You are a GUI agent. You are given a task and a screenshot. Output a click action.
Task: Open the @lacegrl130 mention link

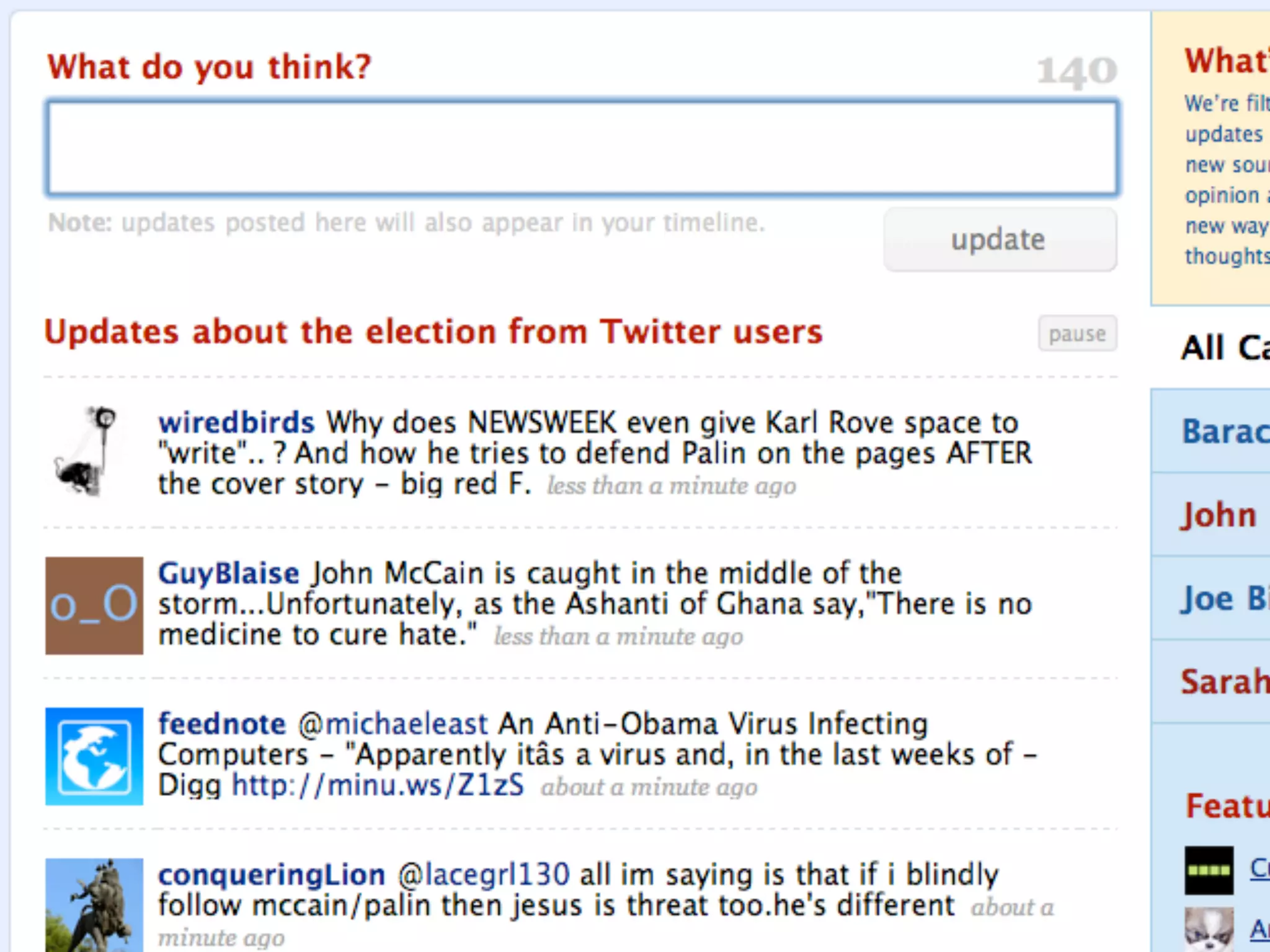[484, 875]
